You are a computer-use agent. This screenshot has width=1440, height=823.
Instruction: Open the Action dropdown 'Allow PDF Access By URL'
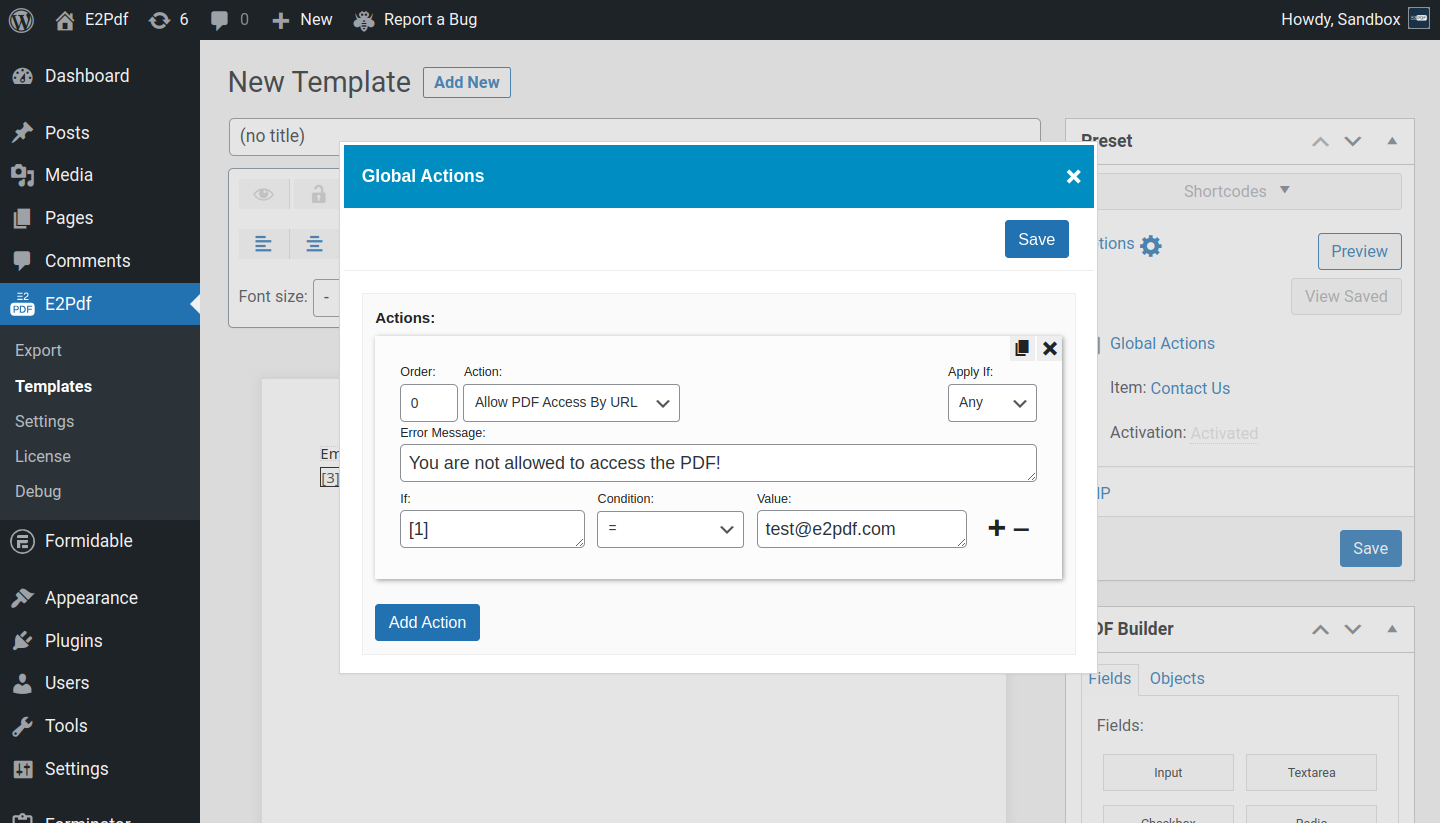click(571, 403)
